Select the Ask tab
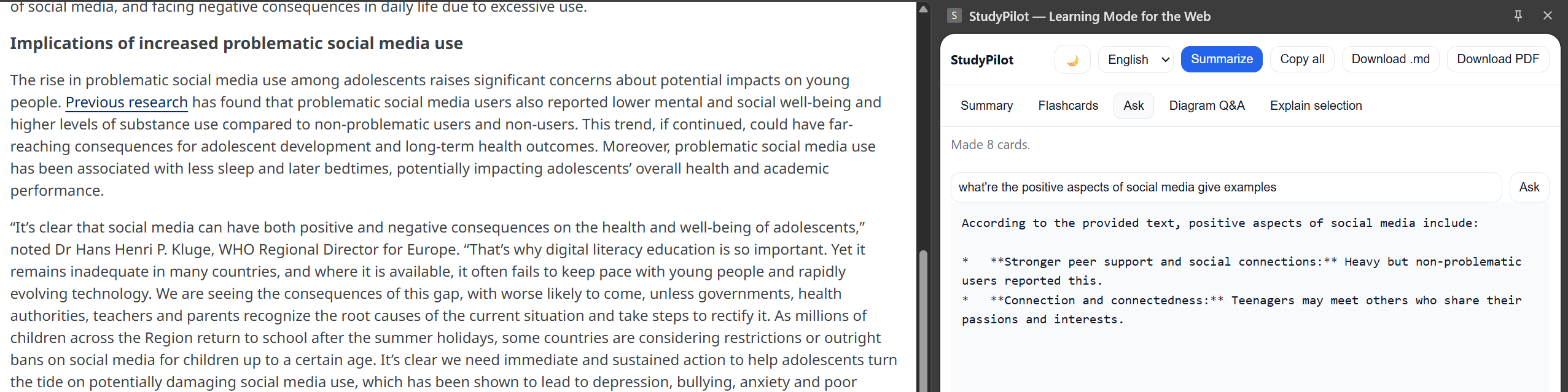Viewport: 1568px width, 392px height. coord(1133,106)
